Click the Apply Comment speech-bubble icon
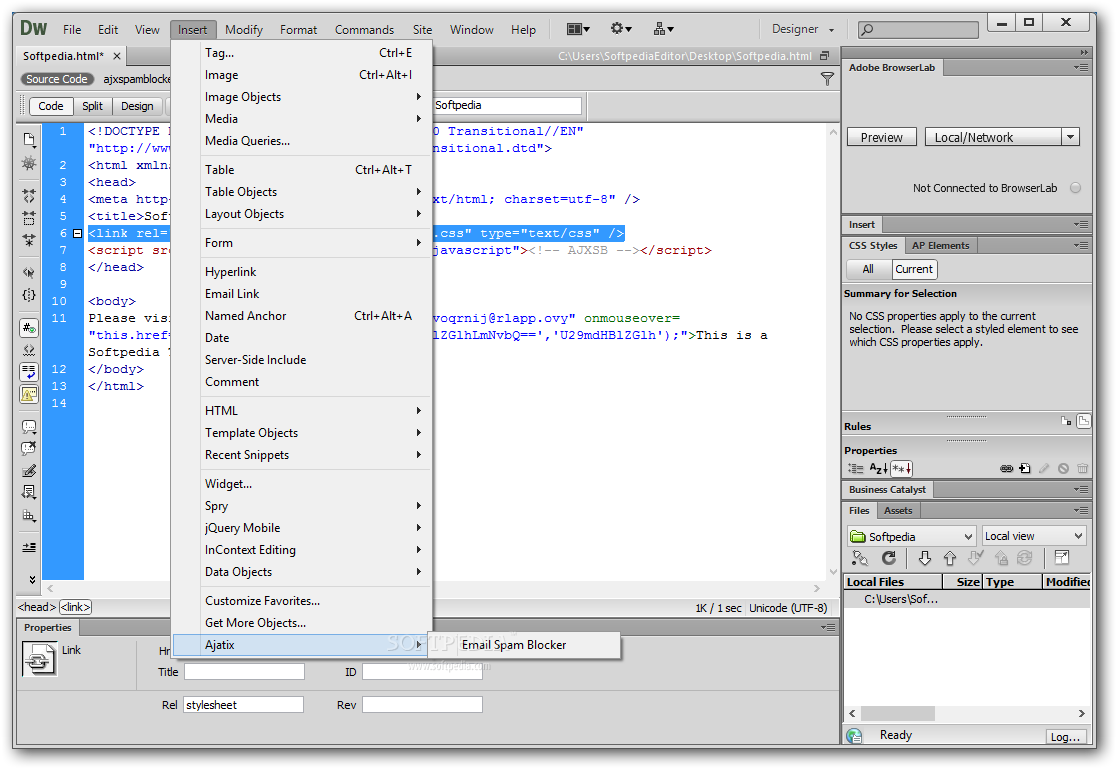The width and height of the screenshot is (1117, 769). [x=28, y=427]
